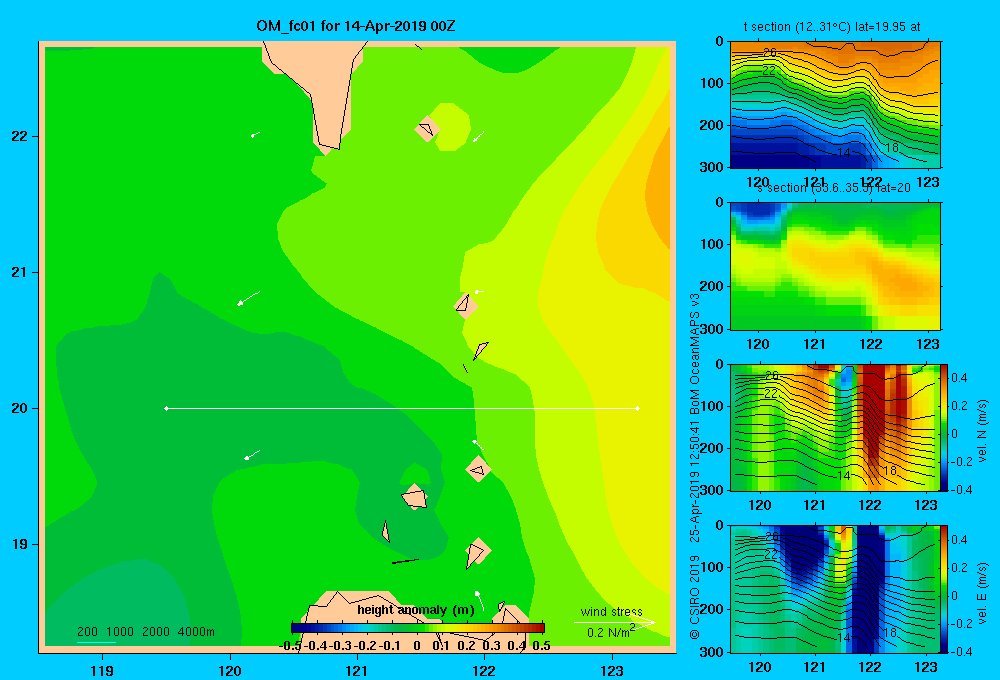
Task: Click the wind stress reference arrow
Action: 614,623
